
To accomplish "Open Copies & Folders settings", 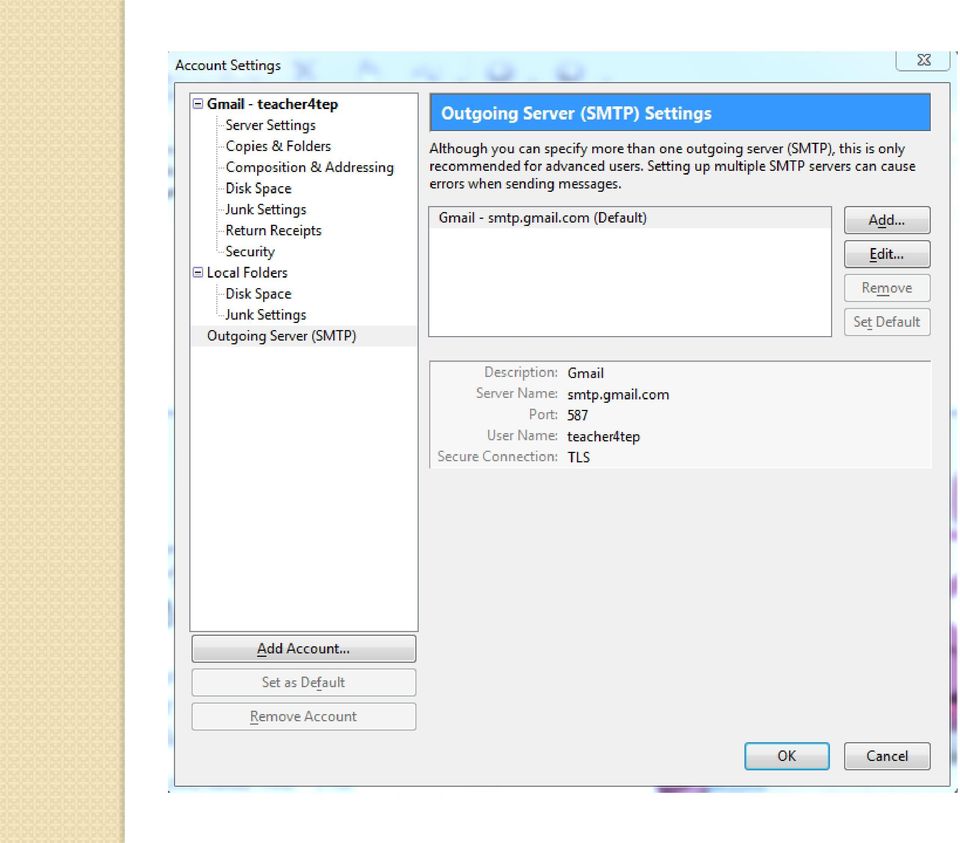I will [x=278, y=146].
